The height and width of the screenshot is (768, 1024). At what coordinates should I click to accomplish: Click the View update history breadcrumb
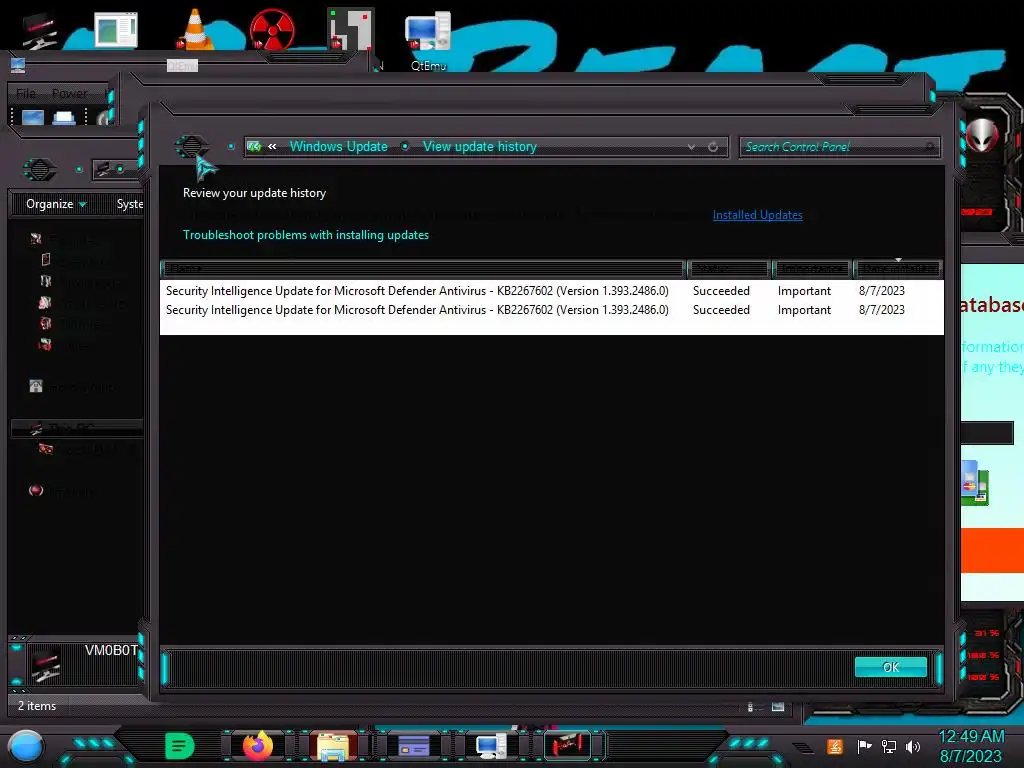click(x=479, y=146)
